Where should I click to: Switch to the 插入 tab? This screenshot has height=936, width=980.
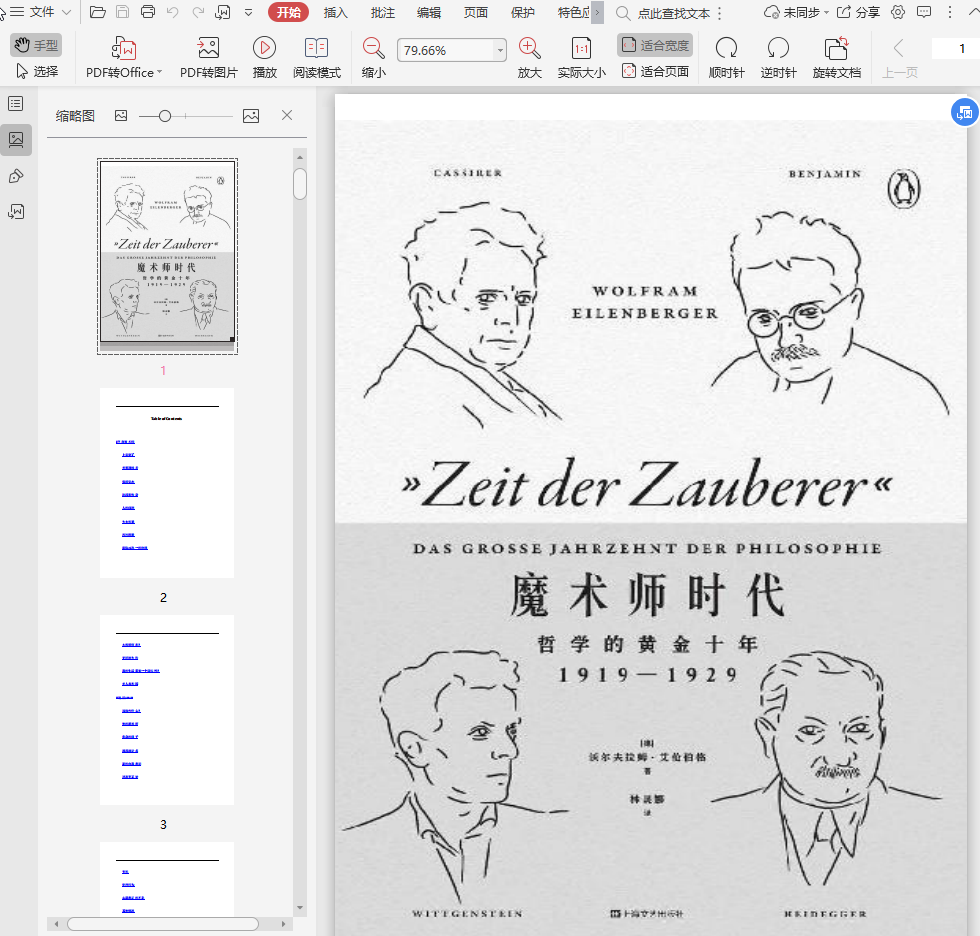pyautogui.click(x=336, y=12)
